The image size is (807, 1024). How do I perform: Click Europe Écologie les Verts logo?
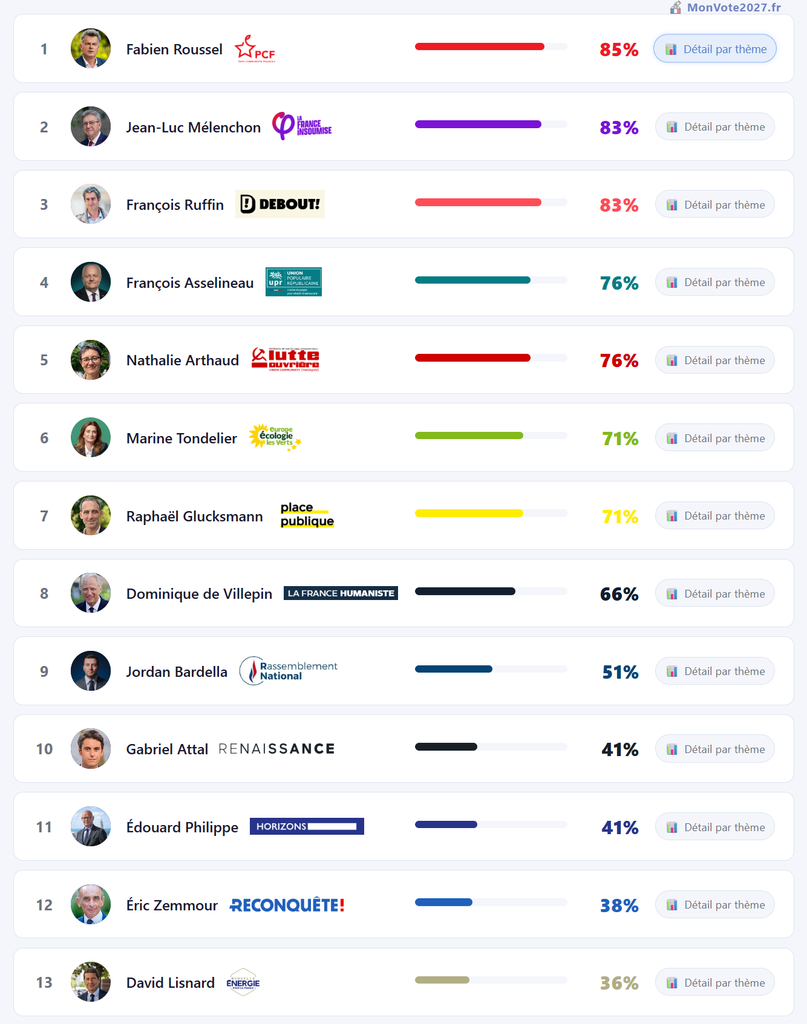coord(275,438)
